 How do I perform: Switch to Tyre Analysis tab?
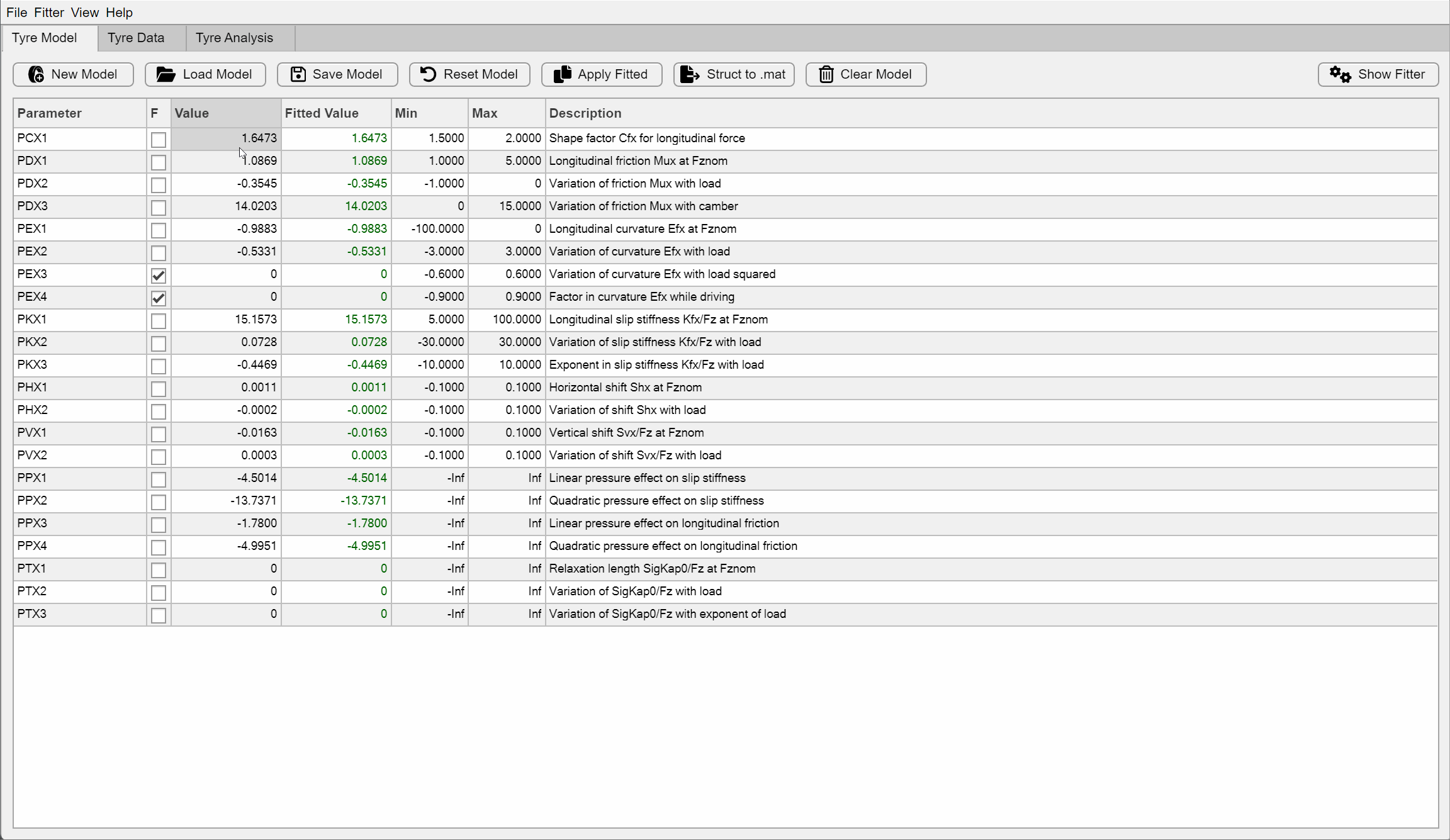click(x=234, y=38)
